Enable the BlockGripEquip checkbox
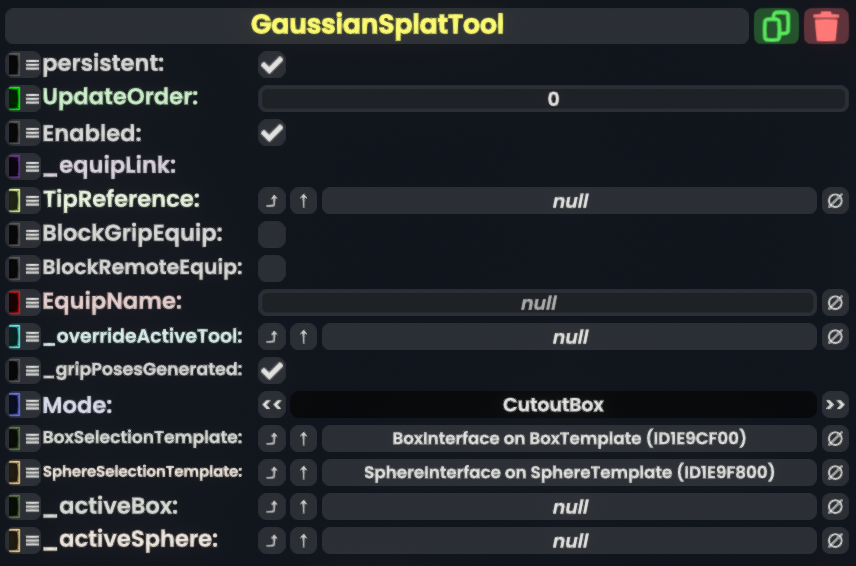The image size is (856, 566). (271, 235)
